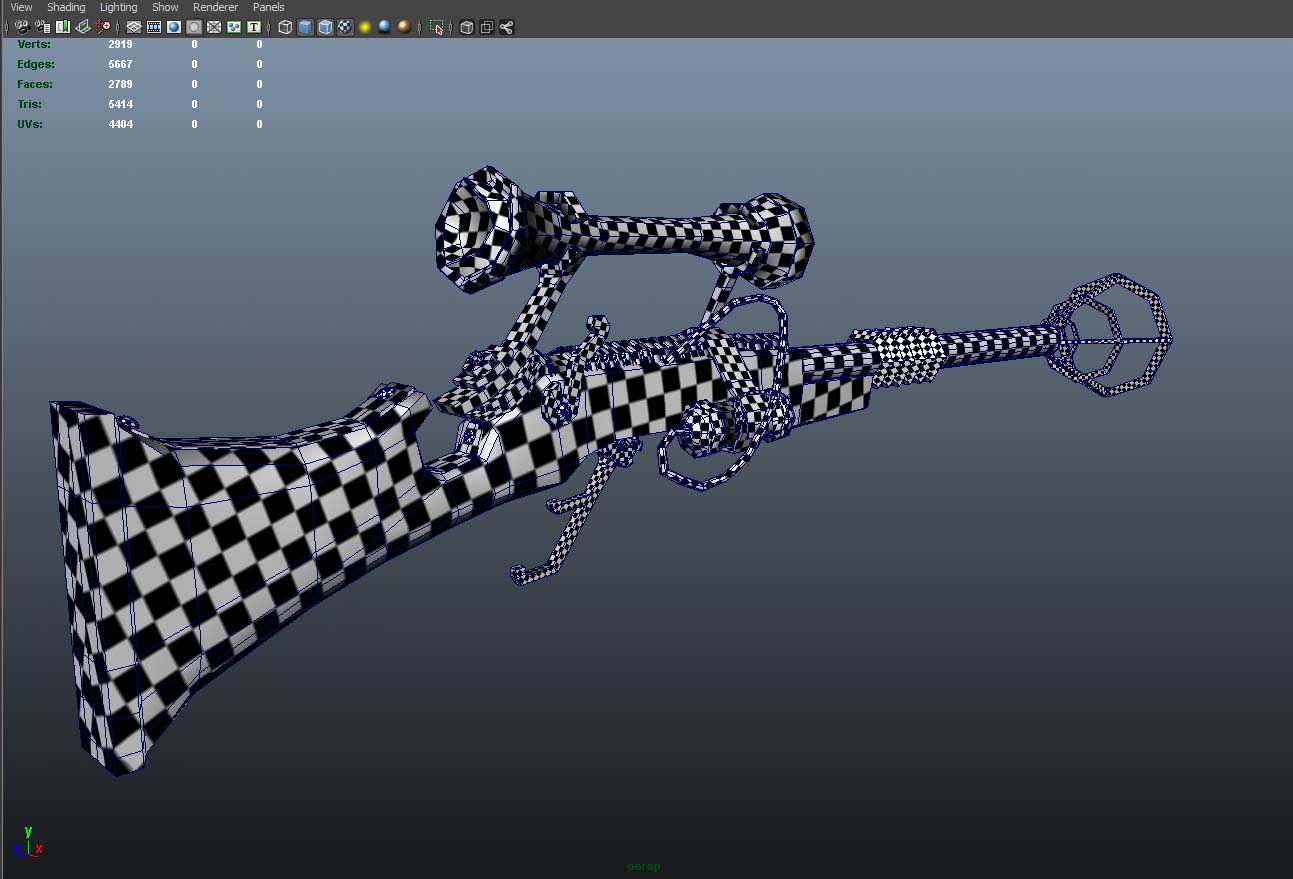
Task: Click the Faces label in HUD
Action: point(35,84)
